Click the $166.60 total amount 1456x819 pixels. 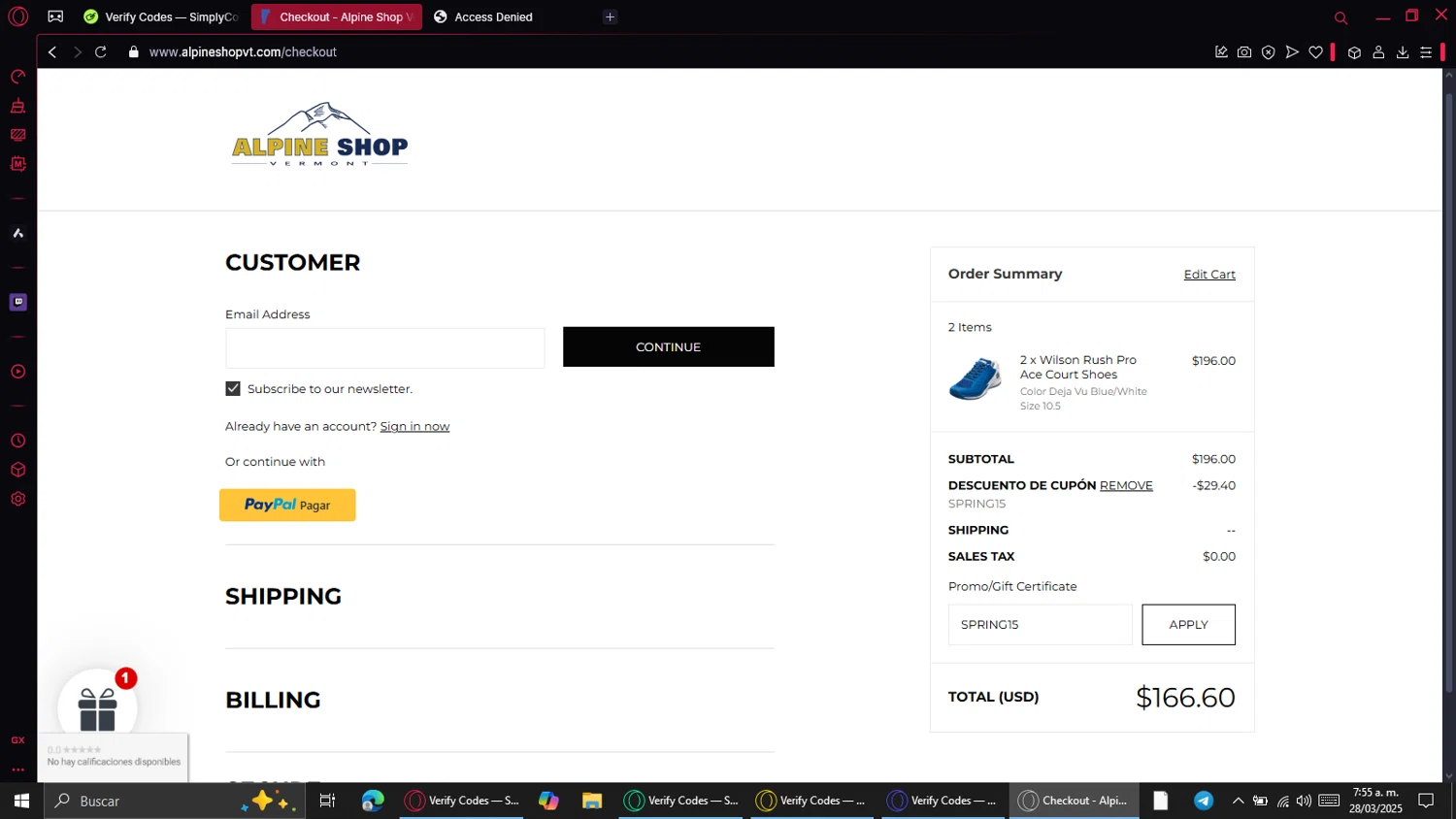tap(1185, 698)
